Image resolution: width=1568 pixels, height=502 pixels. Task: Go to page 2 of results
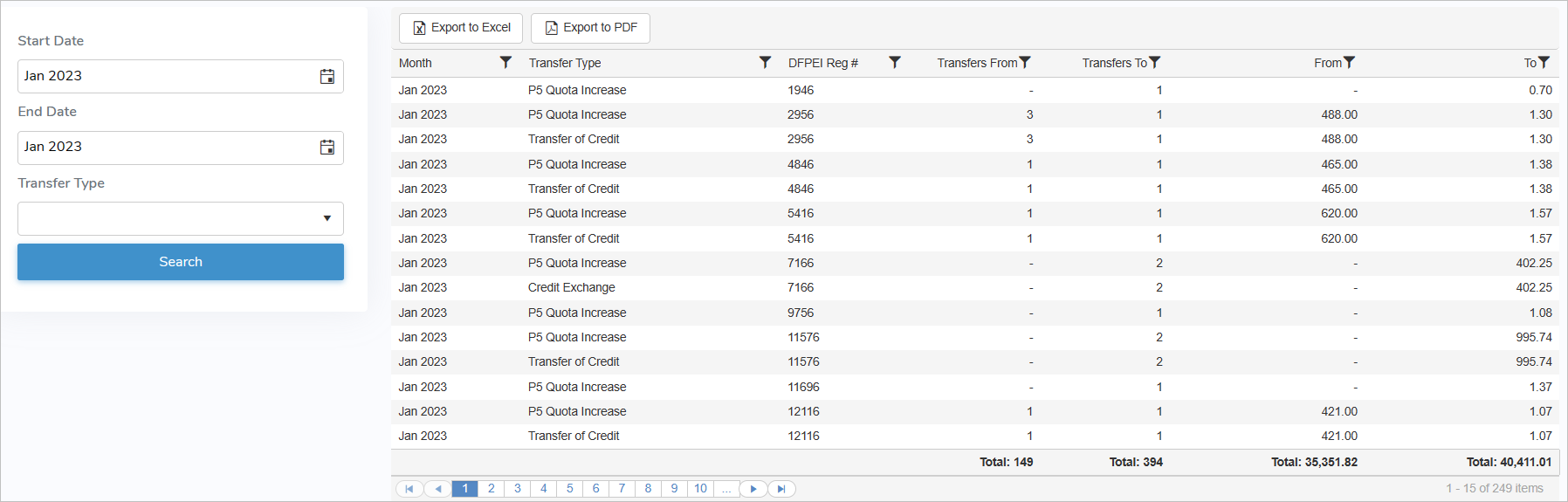(x=492, y=489)
